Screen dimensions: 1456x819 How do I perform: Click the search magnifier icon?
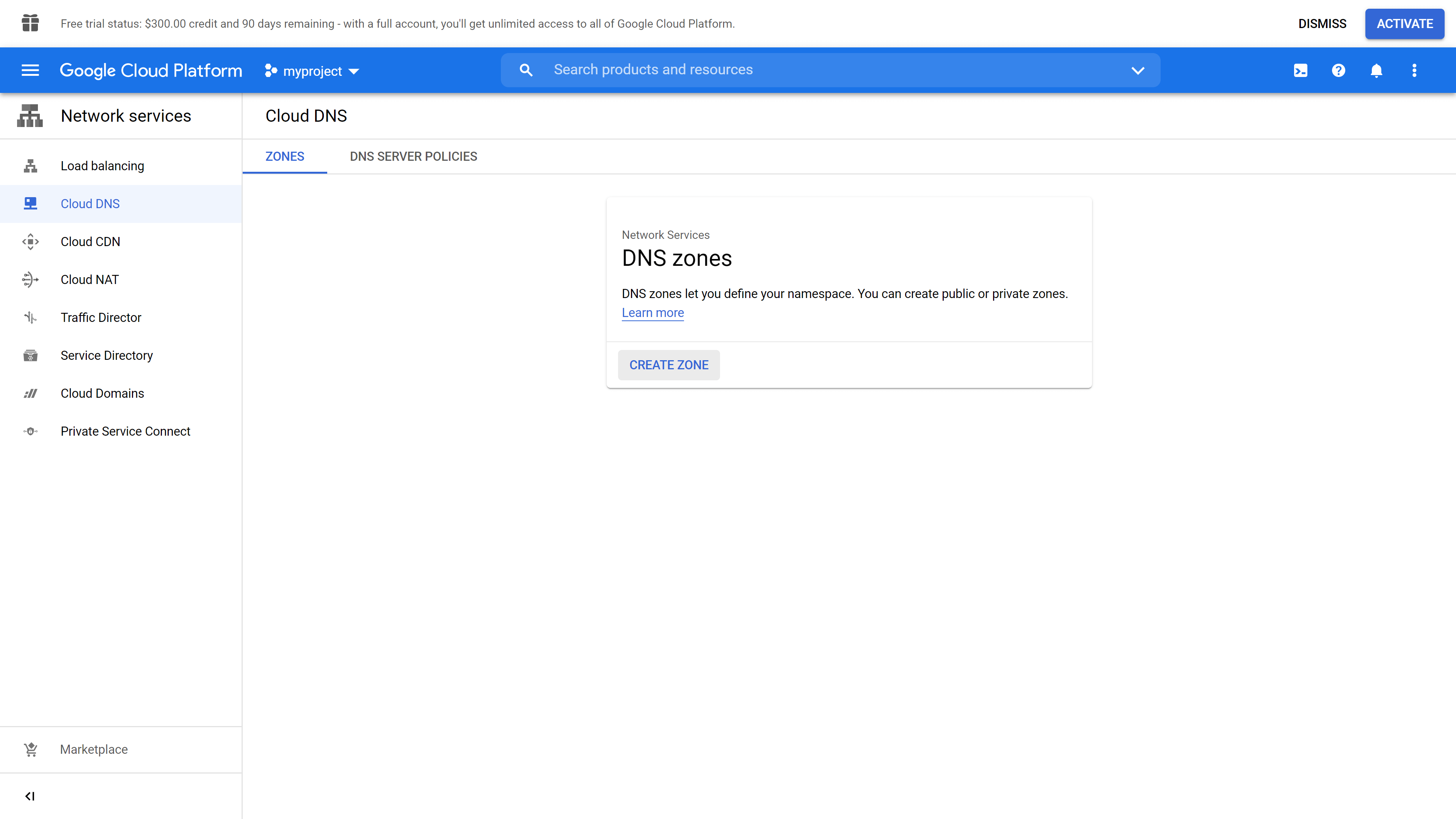pyautogui.click(x=526, y=70)
